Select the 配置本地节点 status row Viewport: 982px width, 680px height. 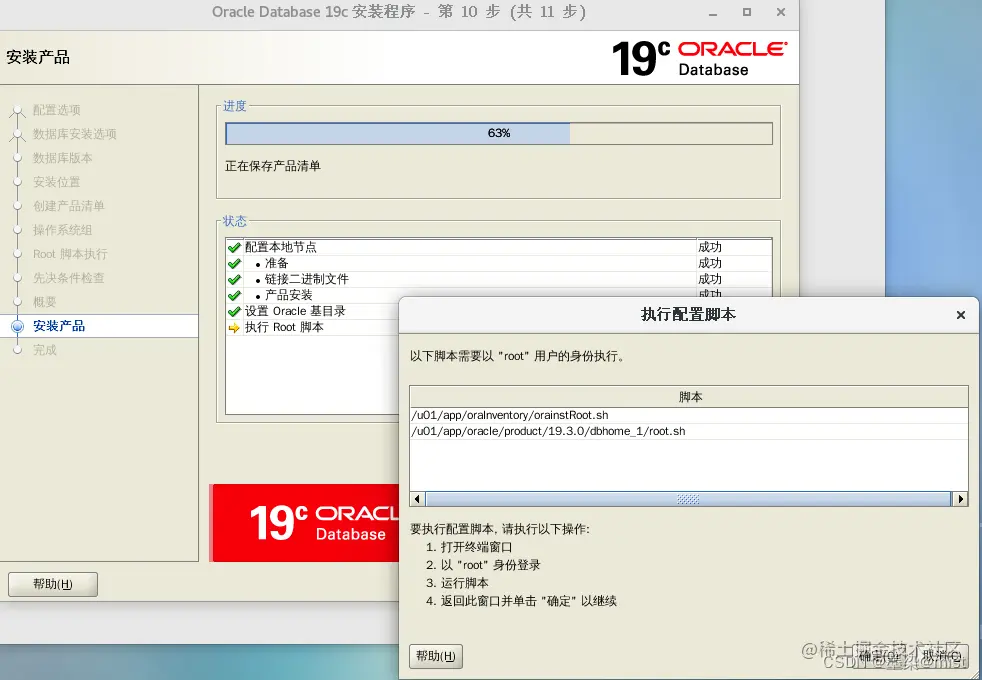499,247
